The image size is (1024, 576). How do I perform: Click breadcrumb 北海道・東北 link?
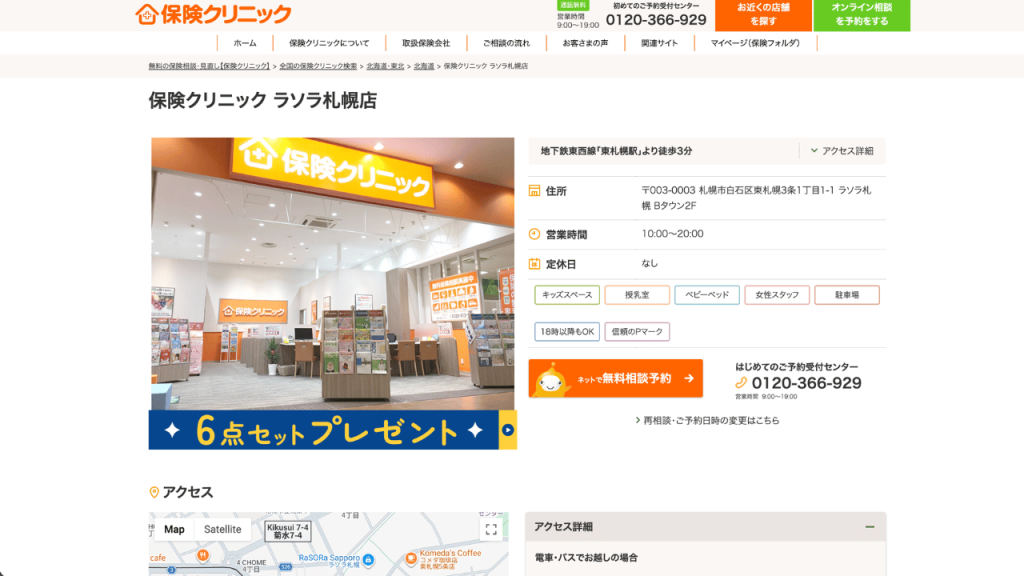385,66
